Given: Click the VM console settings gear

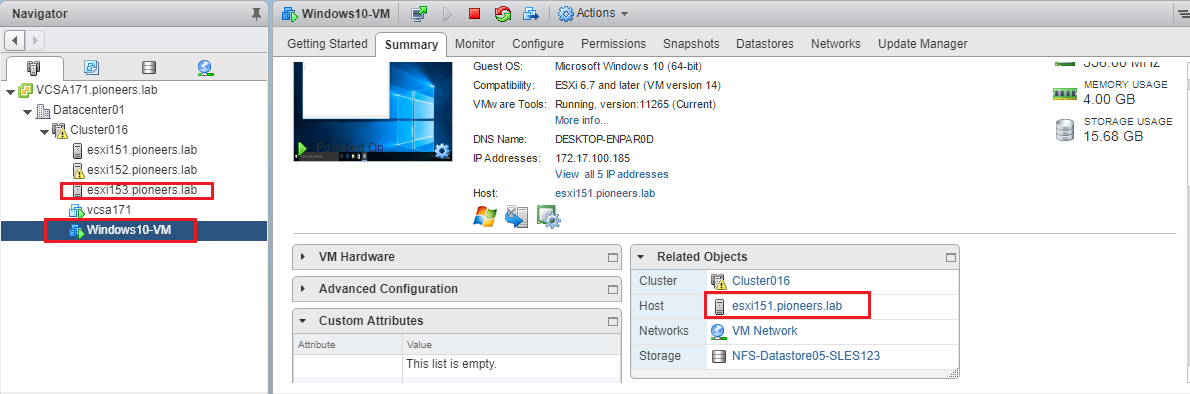Looking at the screenshot, I should (x=442, y=150).
